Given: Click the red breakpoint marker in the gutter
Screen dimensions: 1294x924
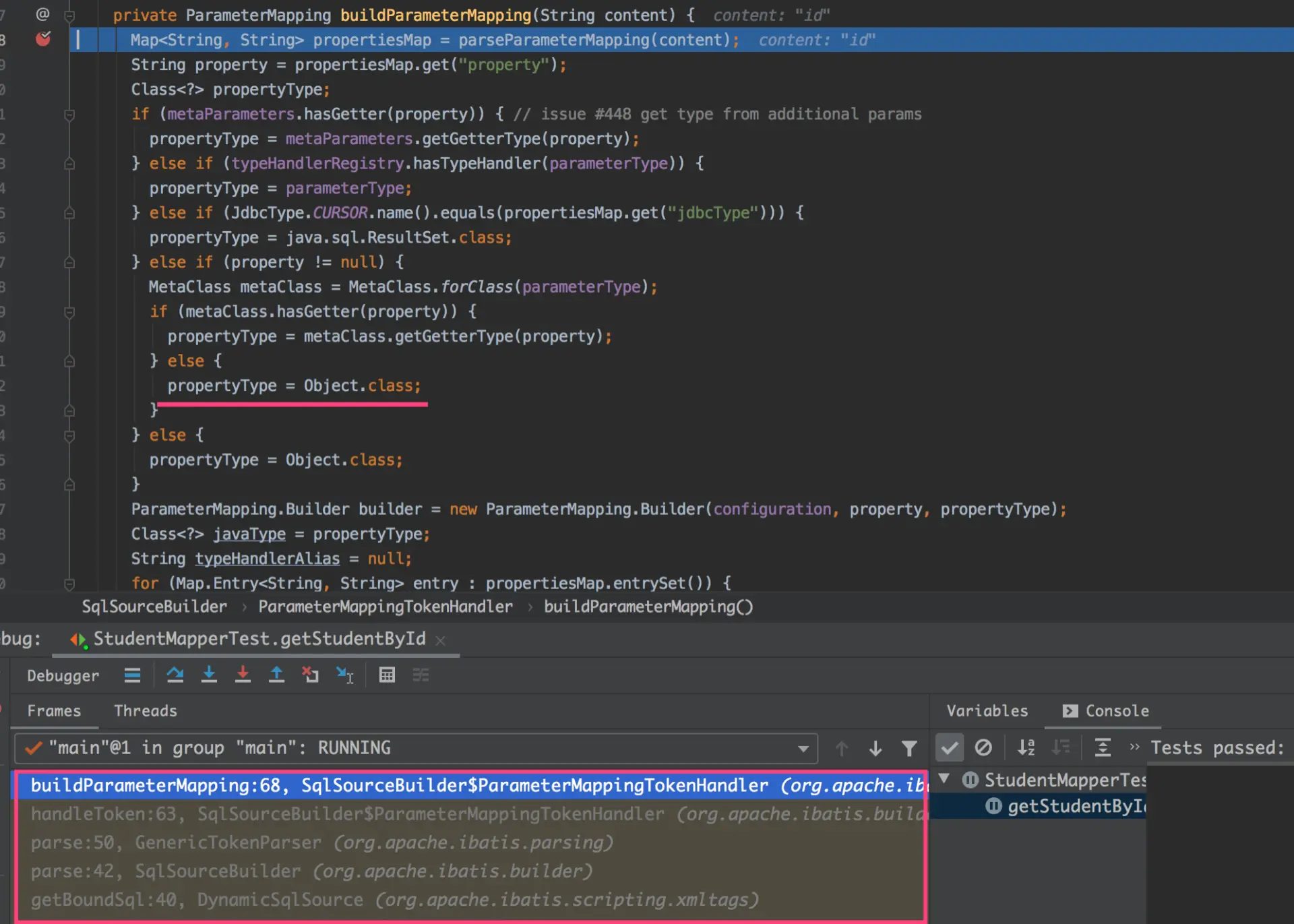Looking at the screenshot, I should tap(42, 39).
